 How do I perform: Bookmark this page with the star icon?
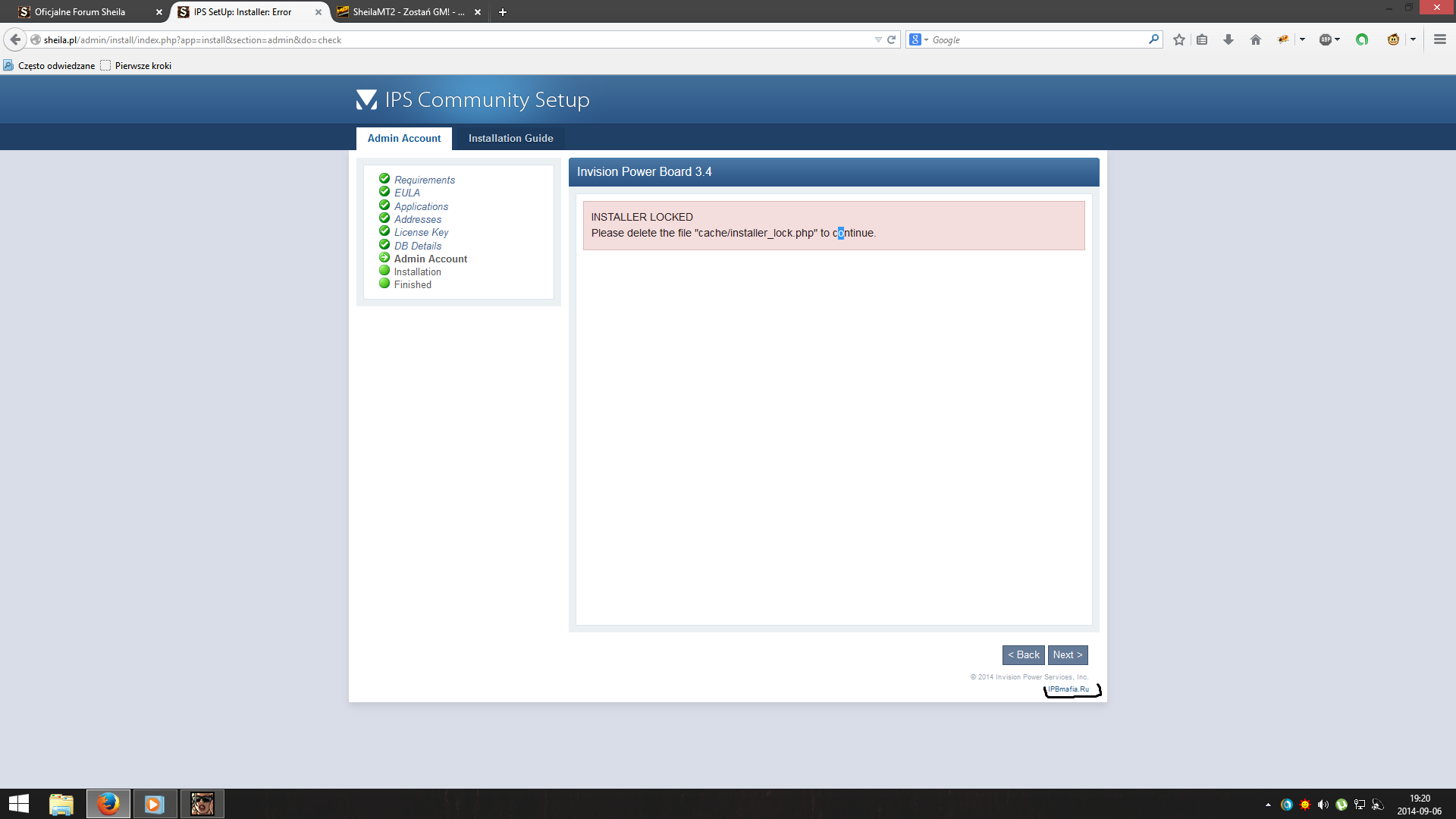point(1179,39)
